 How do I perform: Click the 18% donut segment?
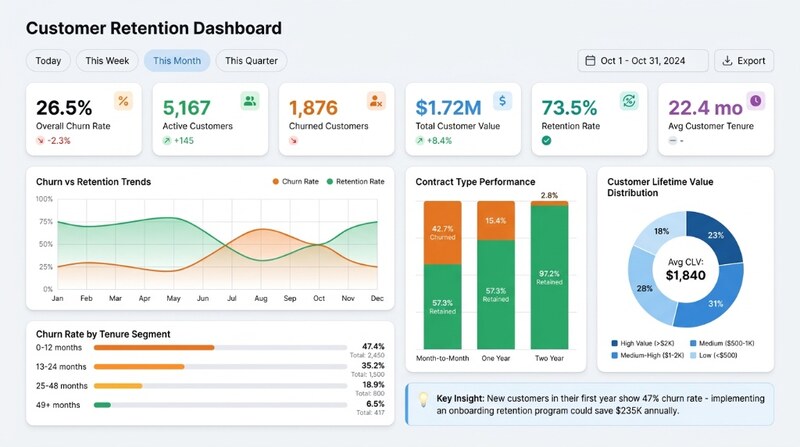pyautogui.click(x=662, y=231)
